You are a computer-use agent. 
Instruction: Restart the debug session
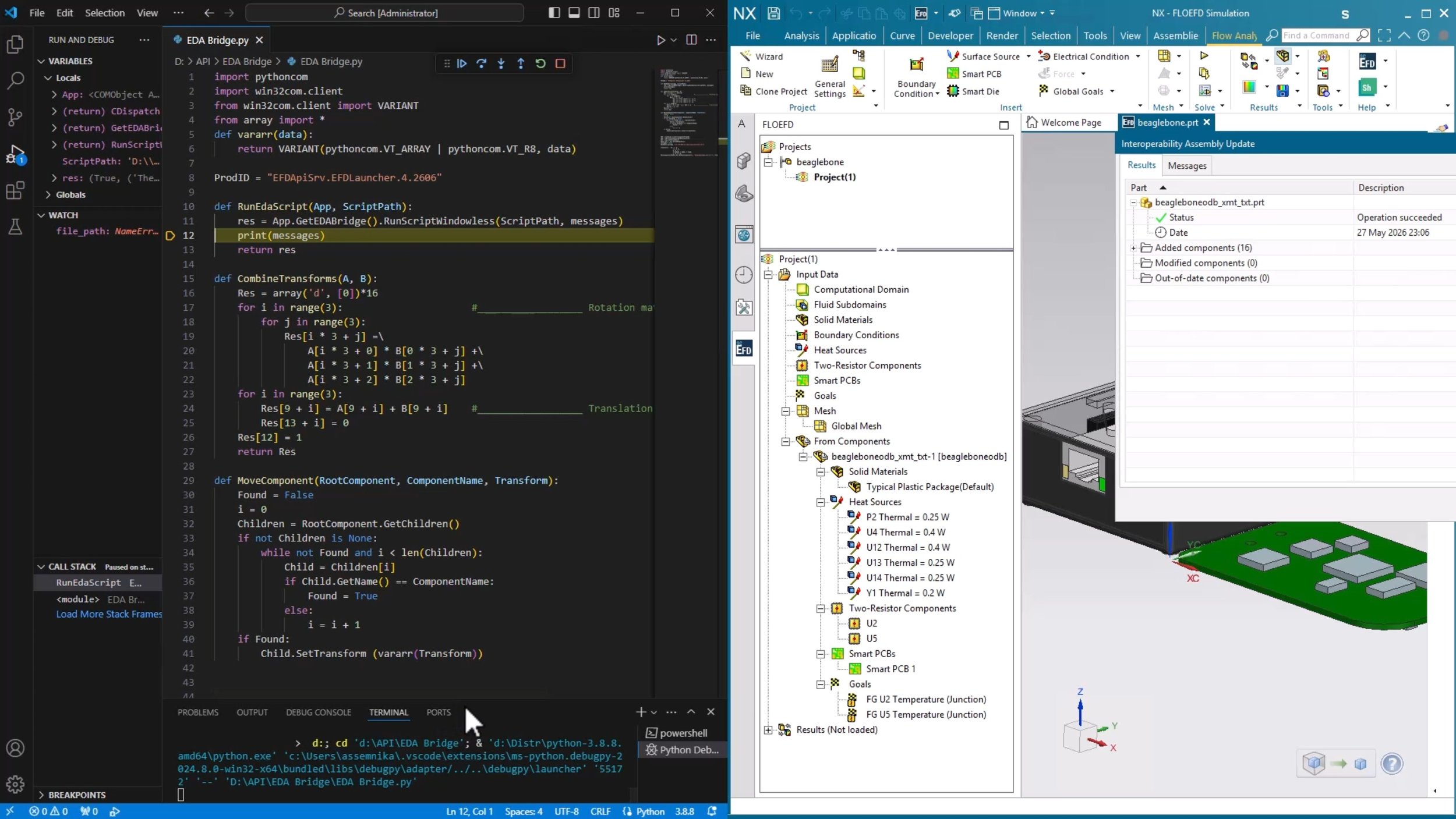coord(540,63)
